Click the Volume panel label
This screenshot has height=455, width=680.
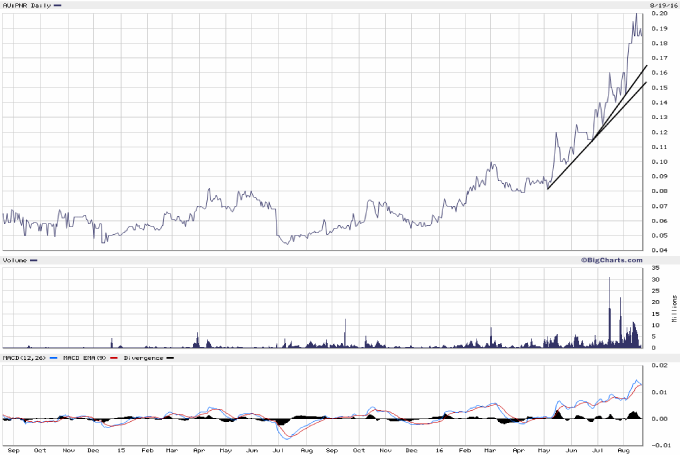coord(15,260)
